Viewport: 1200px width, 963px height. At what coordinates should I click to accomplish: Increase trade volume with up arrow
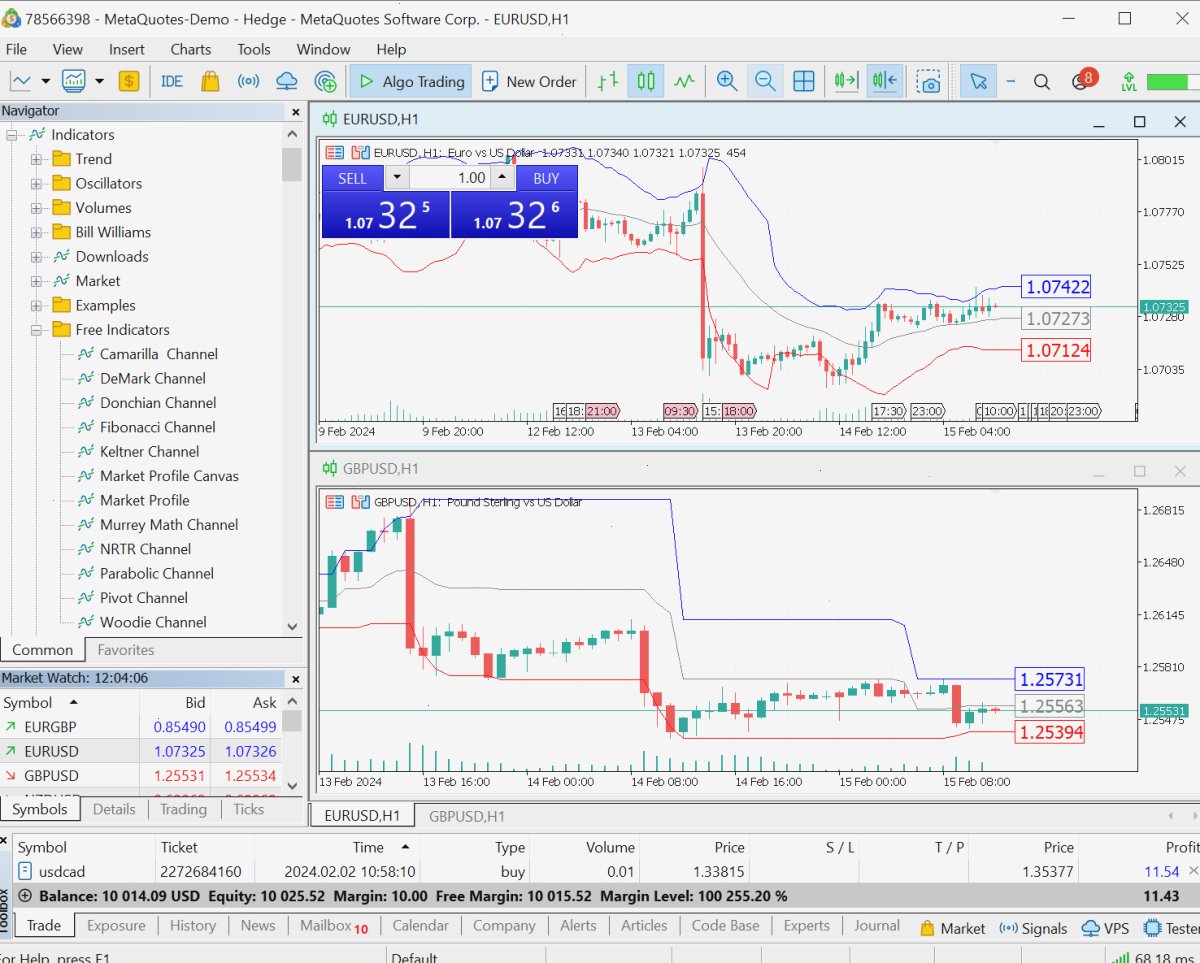coord(503,178)
